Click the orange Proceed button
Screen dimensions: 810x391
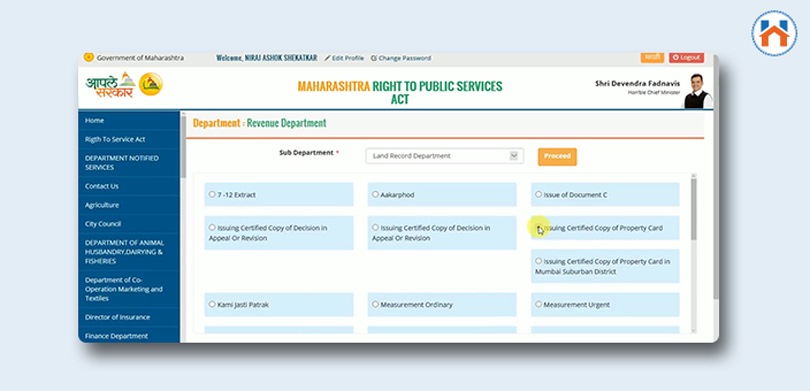point(557,157)
